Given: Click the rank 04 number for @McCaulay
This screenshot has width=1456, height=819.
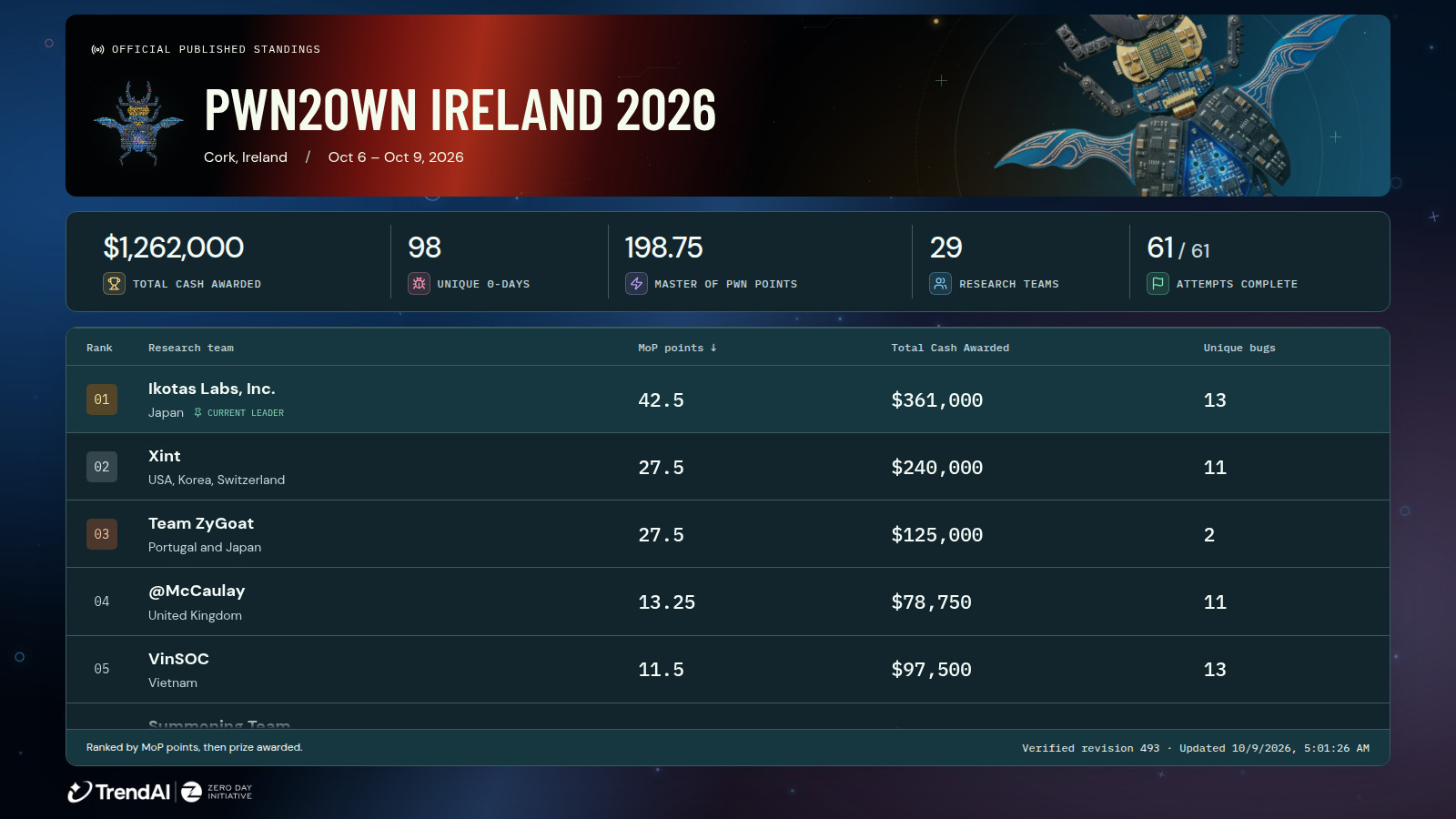Looking at the screenshot, I should (x=102, y=602).
